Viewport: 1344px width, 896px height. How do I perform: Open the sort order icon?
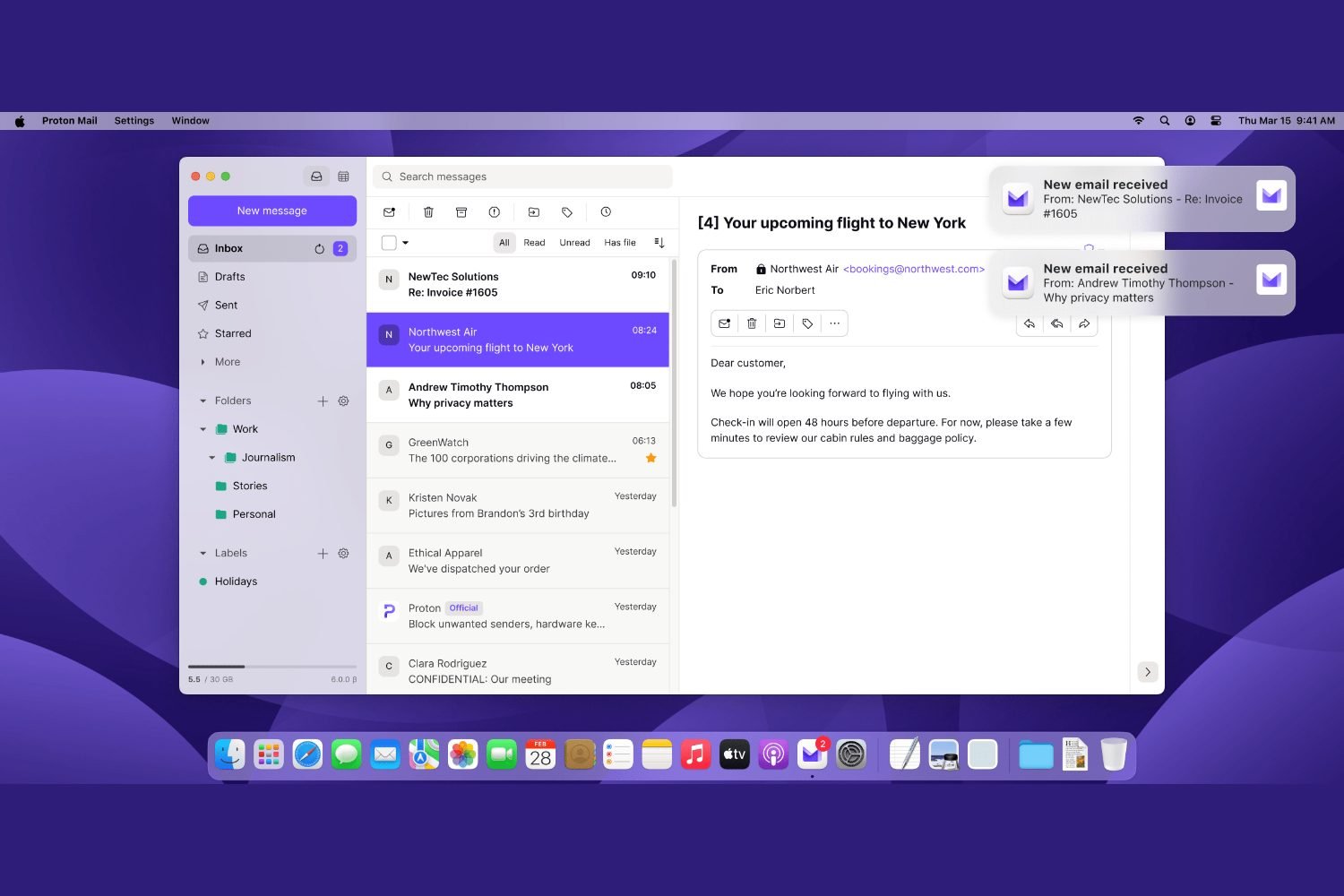click(659, 243)
